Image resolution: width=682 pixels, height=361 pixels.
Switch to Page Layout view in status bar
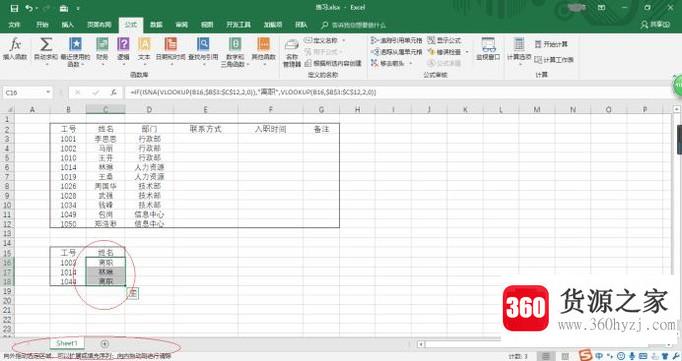click(565, 356)
